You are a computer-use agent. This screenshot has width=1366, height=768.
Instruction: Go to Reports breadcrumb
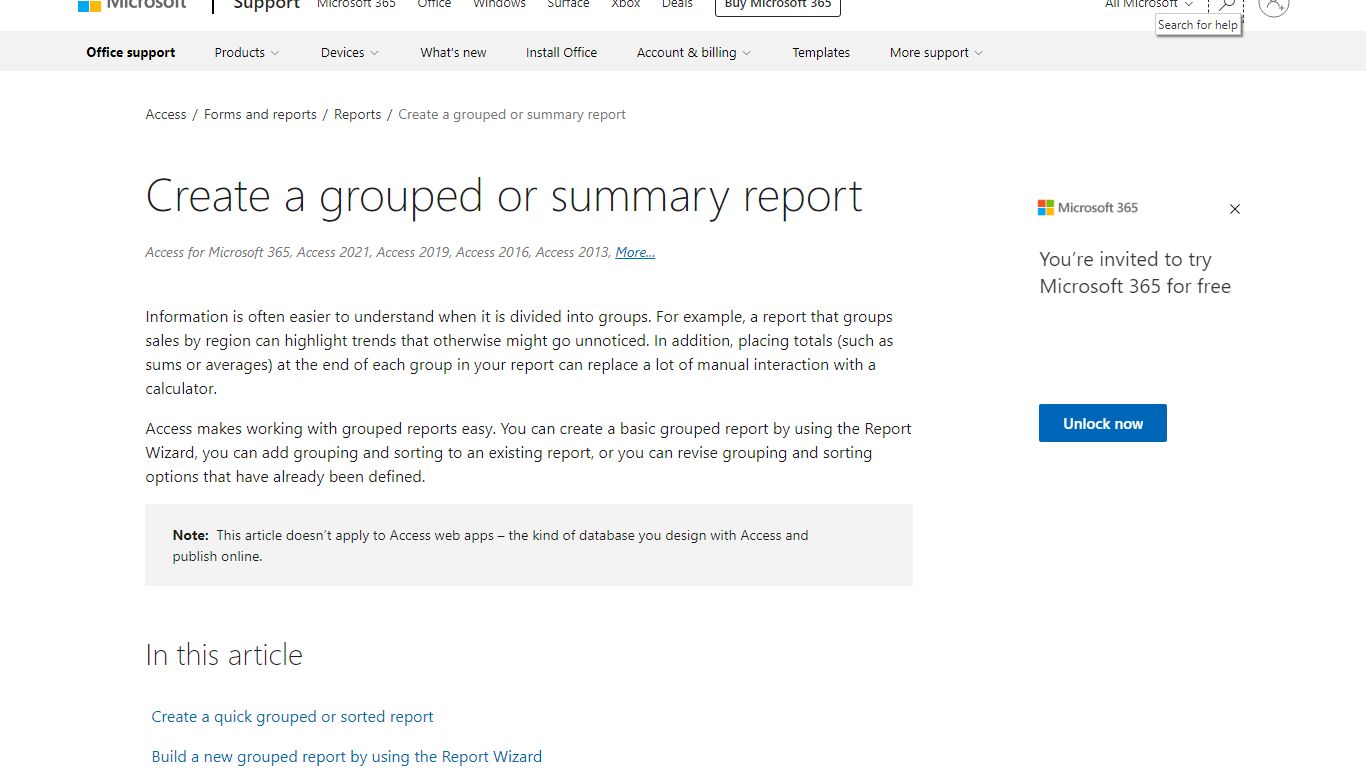click(x=357, y=114)
